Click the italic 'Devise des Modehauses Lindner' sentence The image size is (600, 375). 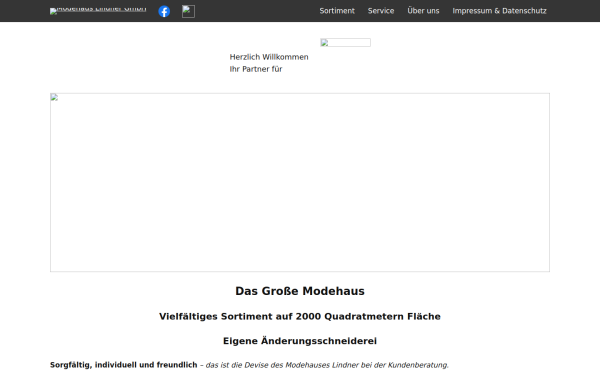pyautogui.click(x=327, y=365)
